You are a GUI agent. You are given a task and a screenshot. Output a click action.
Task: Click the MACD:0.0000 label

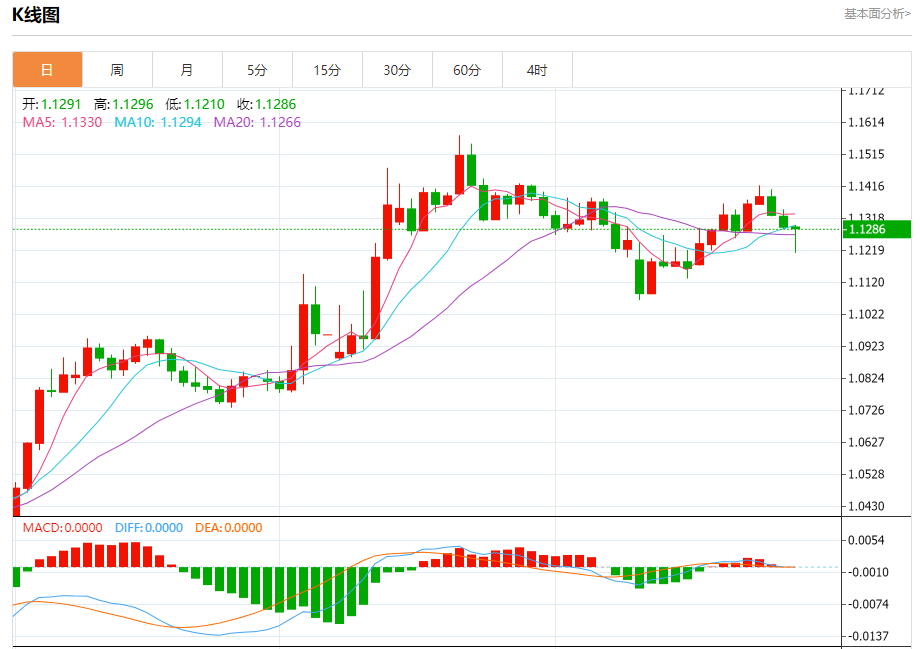62,528
